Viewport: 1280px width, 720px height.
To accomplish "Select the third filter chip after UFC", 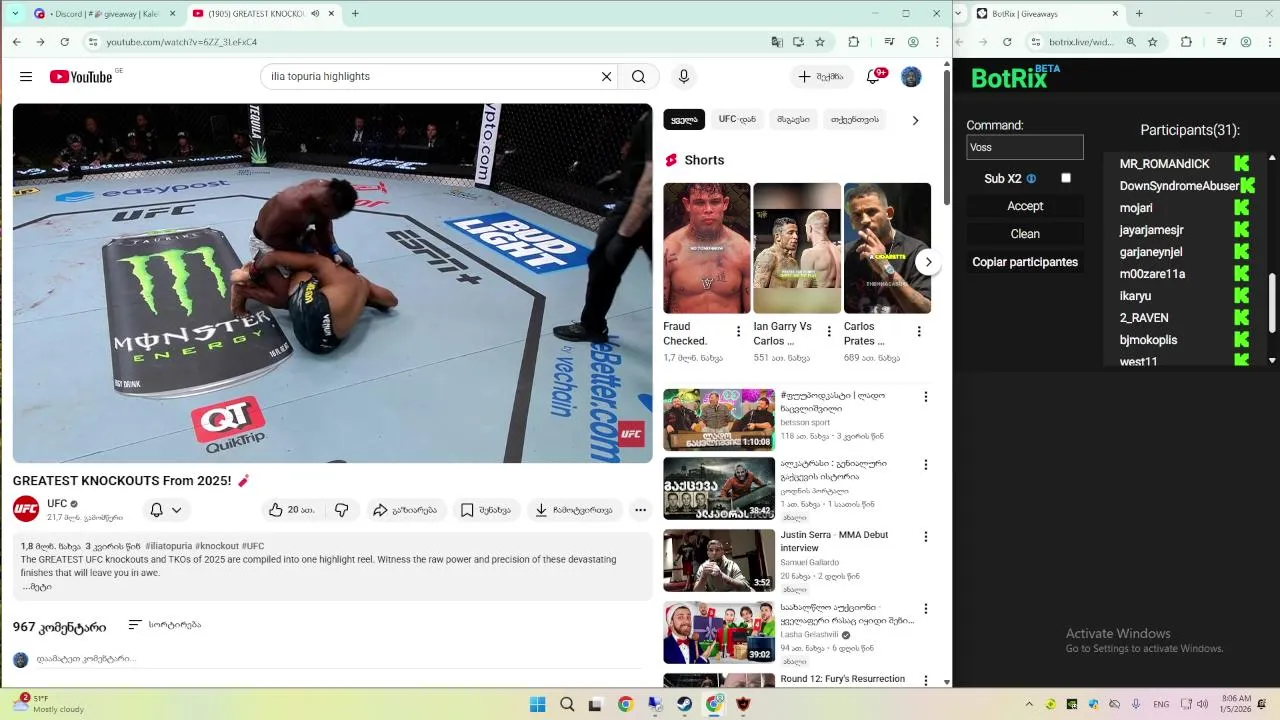I will point(793,120).
